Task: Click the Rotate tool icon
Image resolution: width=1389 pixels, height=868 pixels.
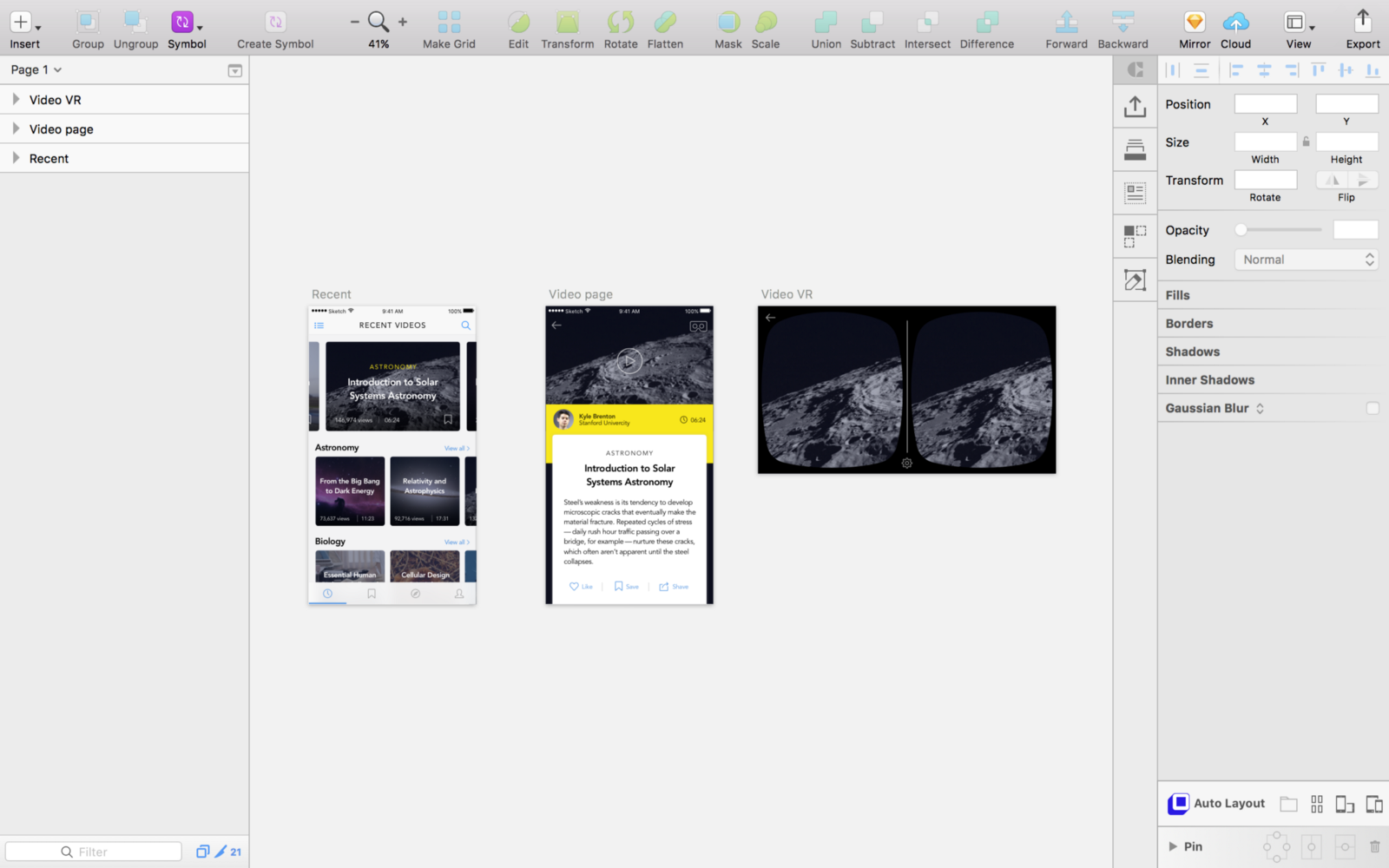Action: point(620,22)
